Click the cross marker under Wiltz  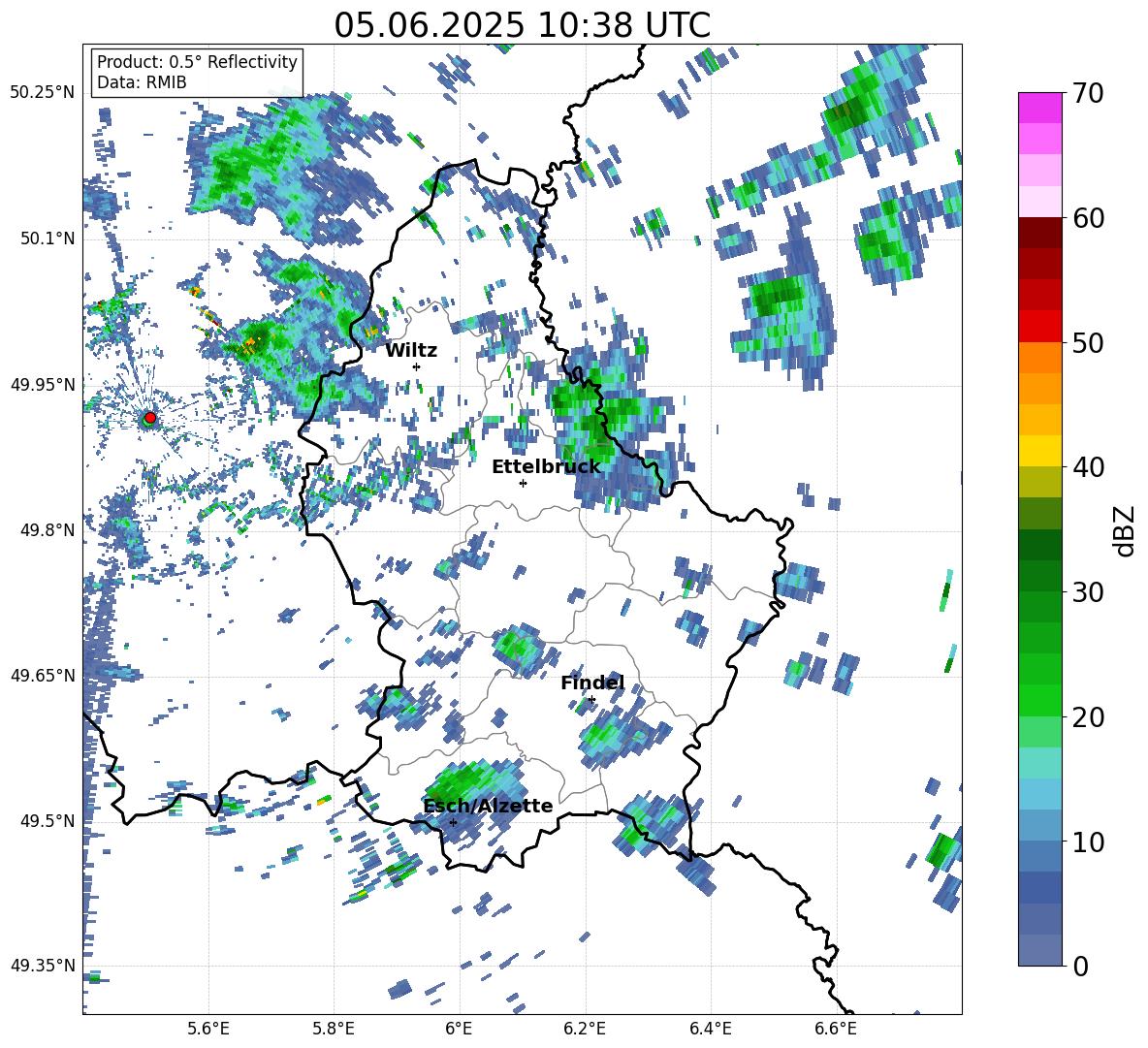417,366
